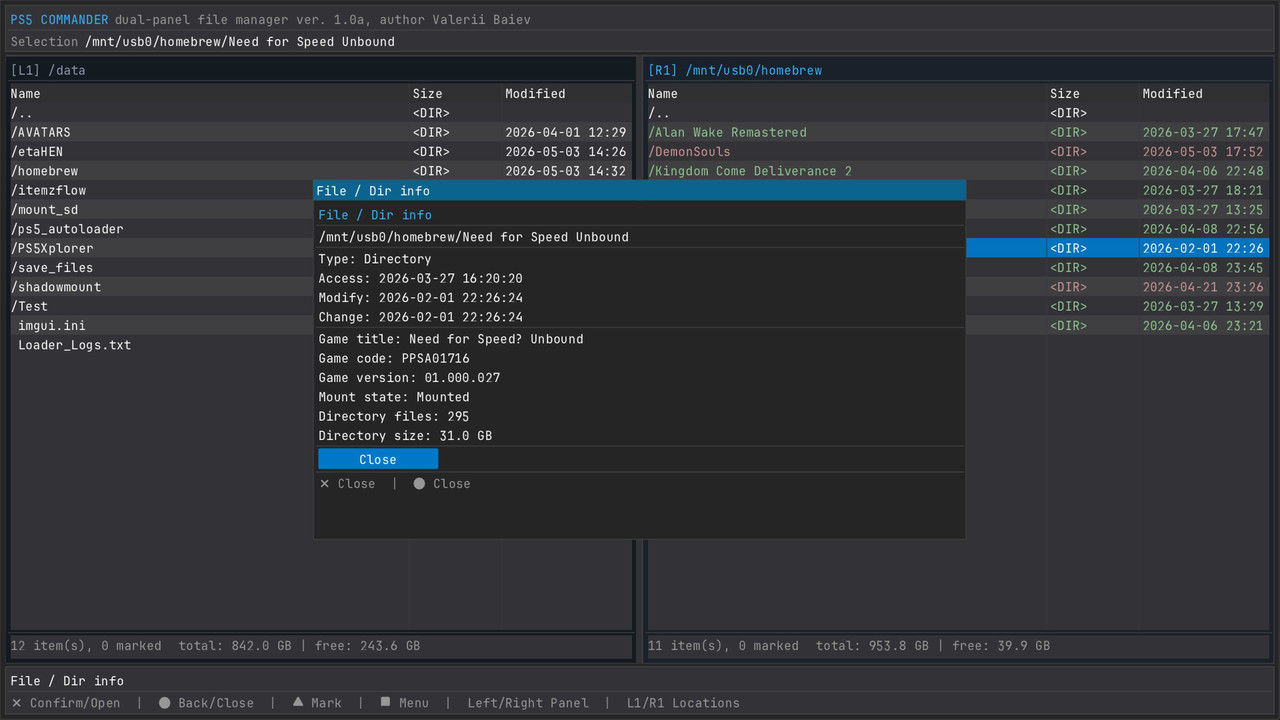Click Access: 2026-03-27 16:20:20 line
The image size is (1280, 720).
420,279
